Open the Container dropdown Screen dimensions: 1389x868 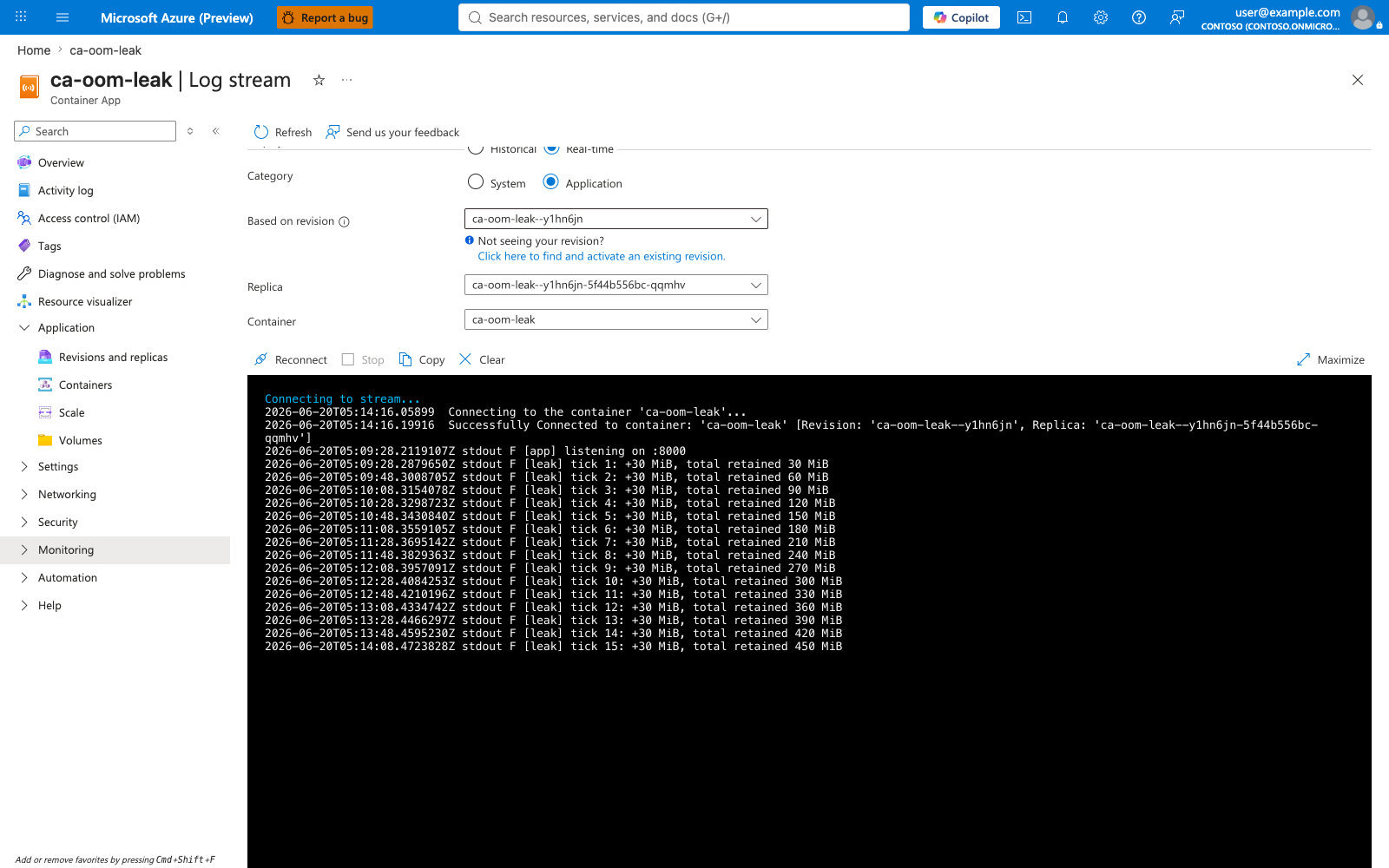tap(616, 319)
